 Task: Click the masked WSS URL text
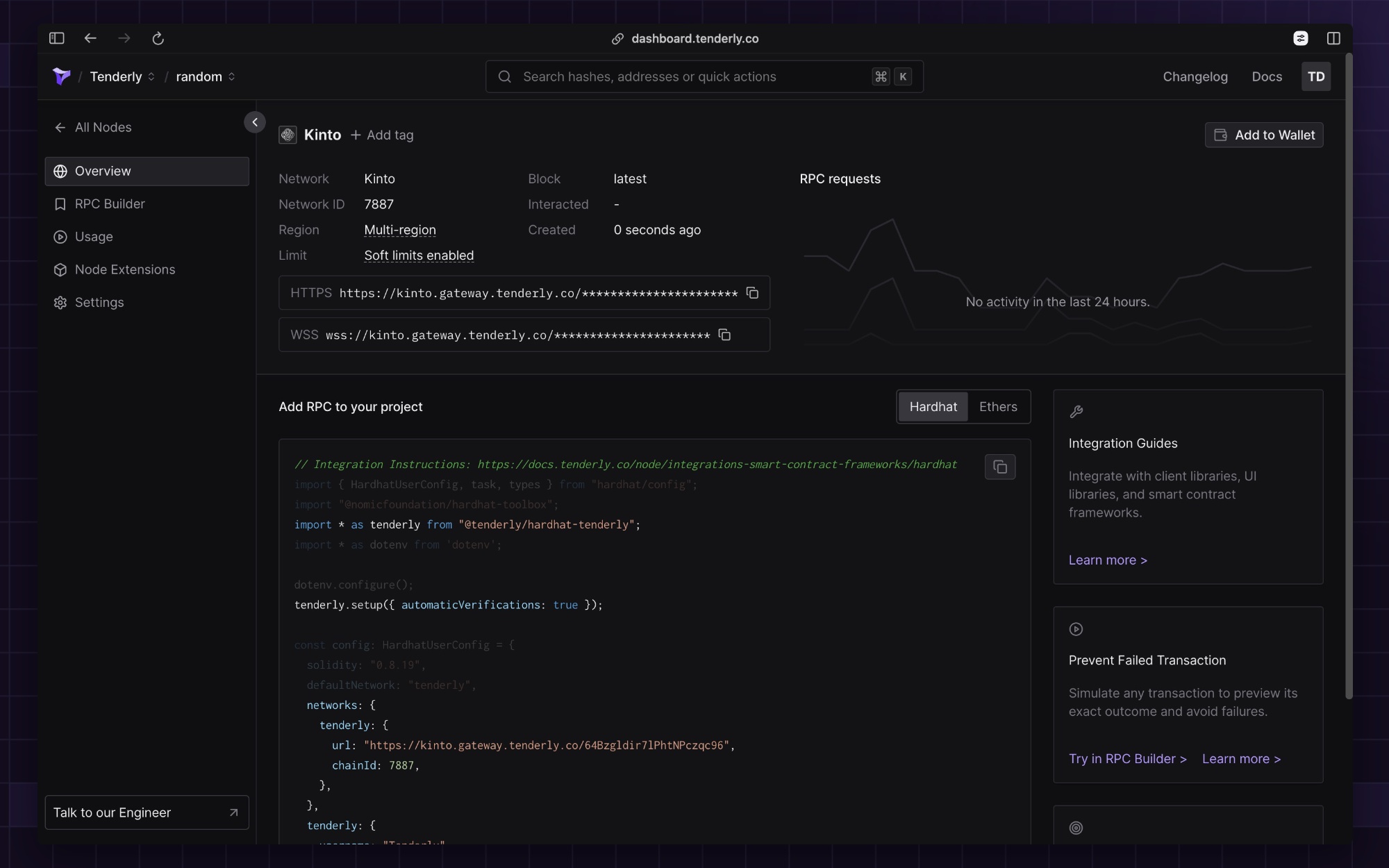point(517,335)
